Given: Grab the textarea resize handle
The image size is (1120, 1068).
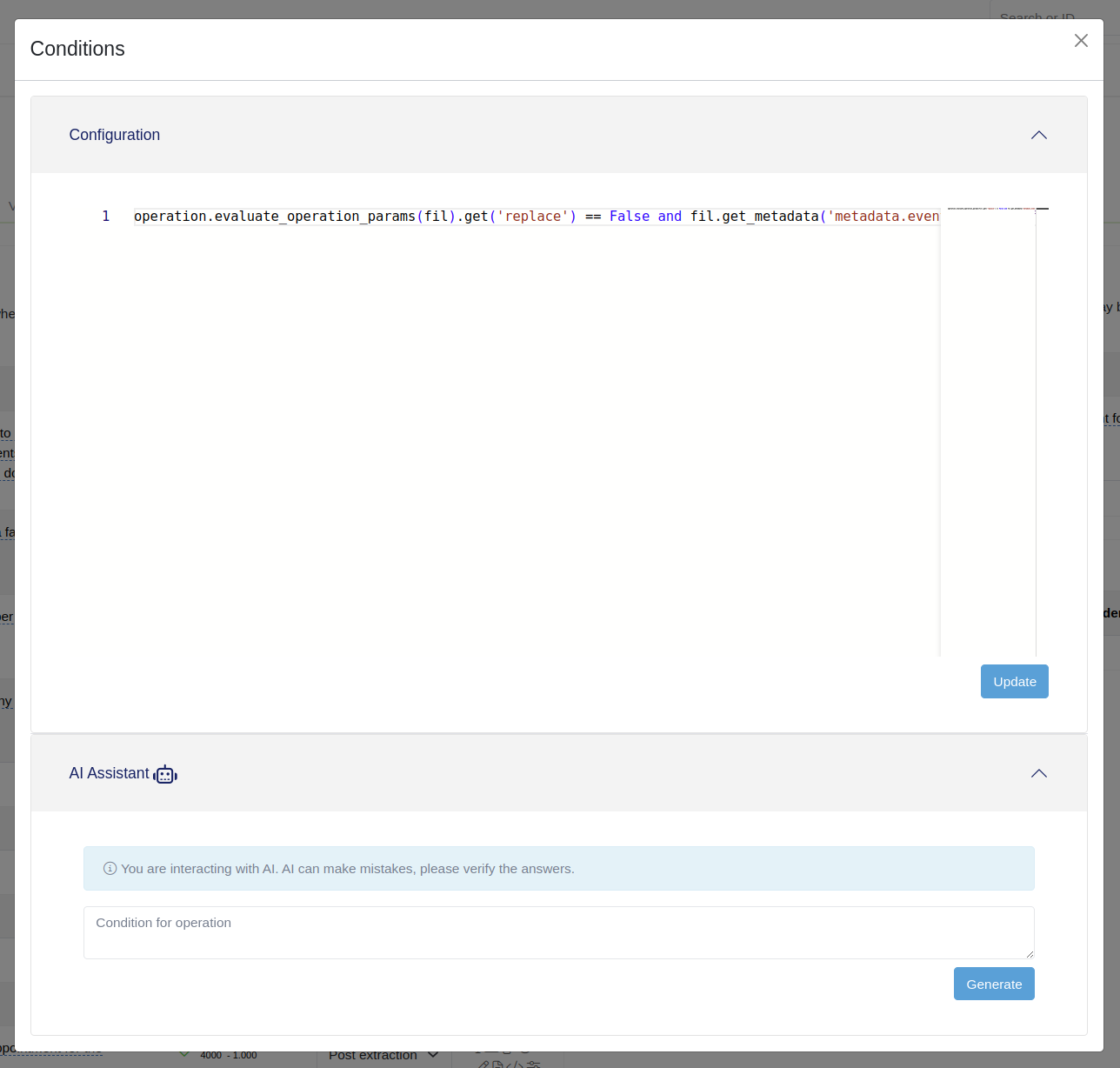Looking at the screenshot, I should (1029, 953).
